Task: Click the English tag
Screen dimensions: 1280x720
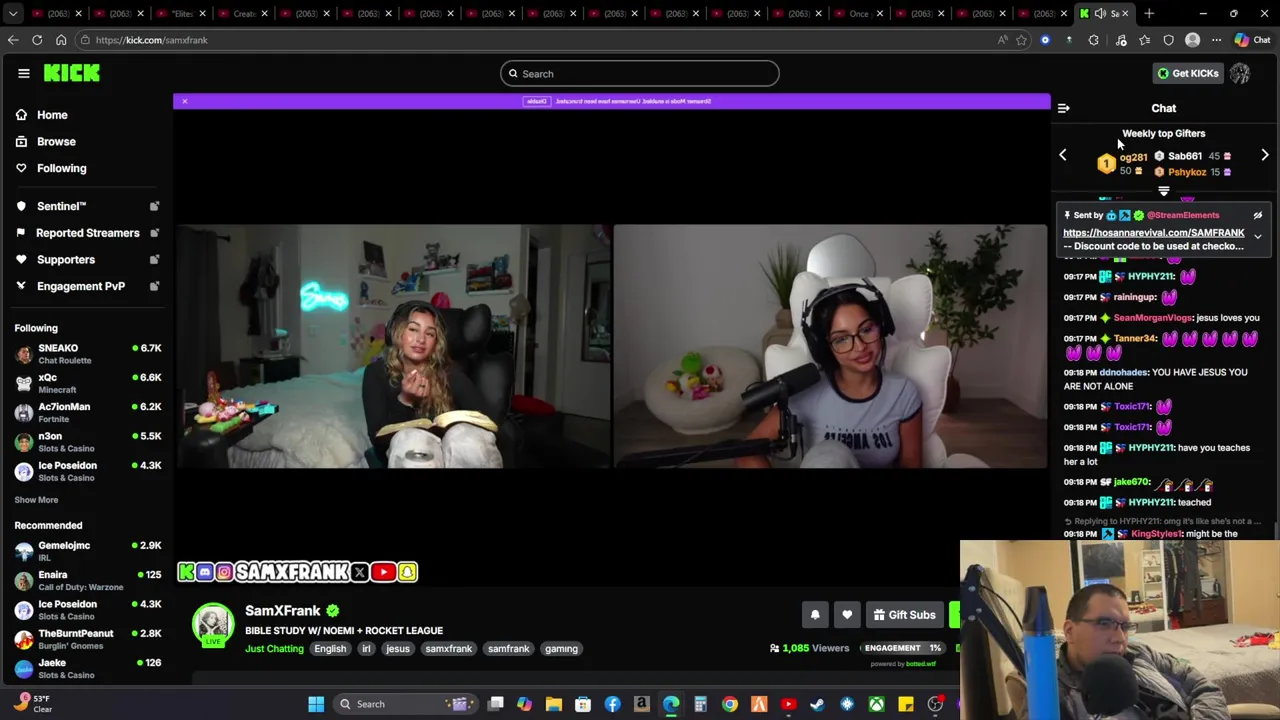Action: coord(330,649)
